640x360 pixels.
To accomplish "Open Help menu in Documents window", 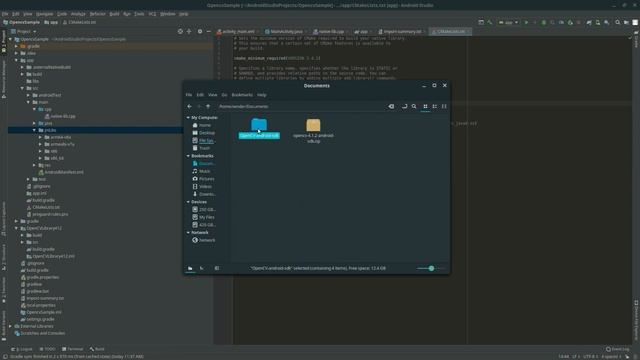I will click(x=262, y=95).
